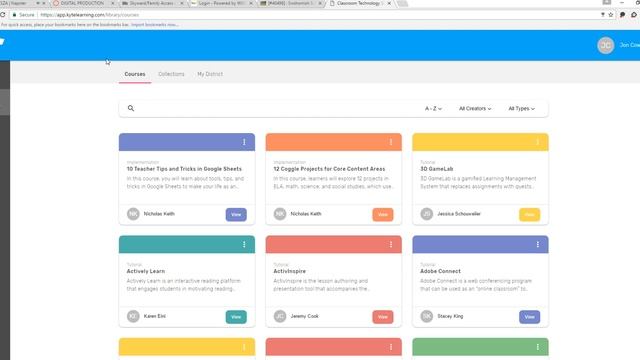
Task: Click the search magnifier icon
Action: point(131,108)
